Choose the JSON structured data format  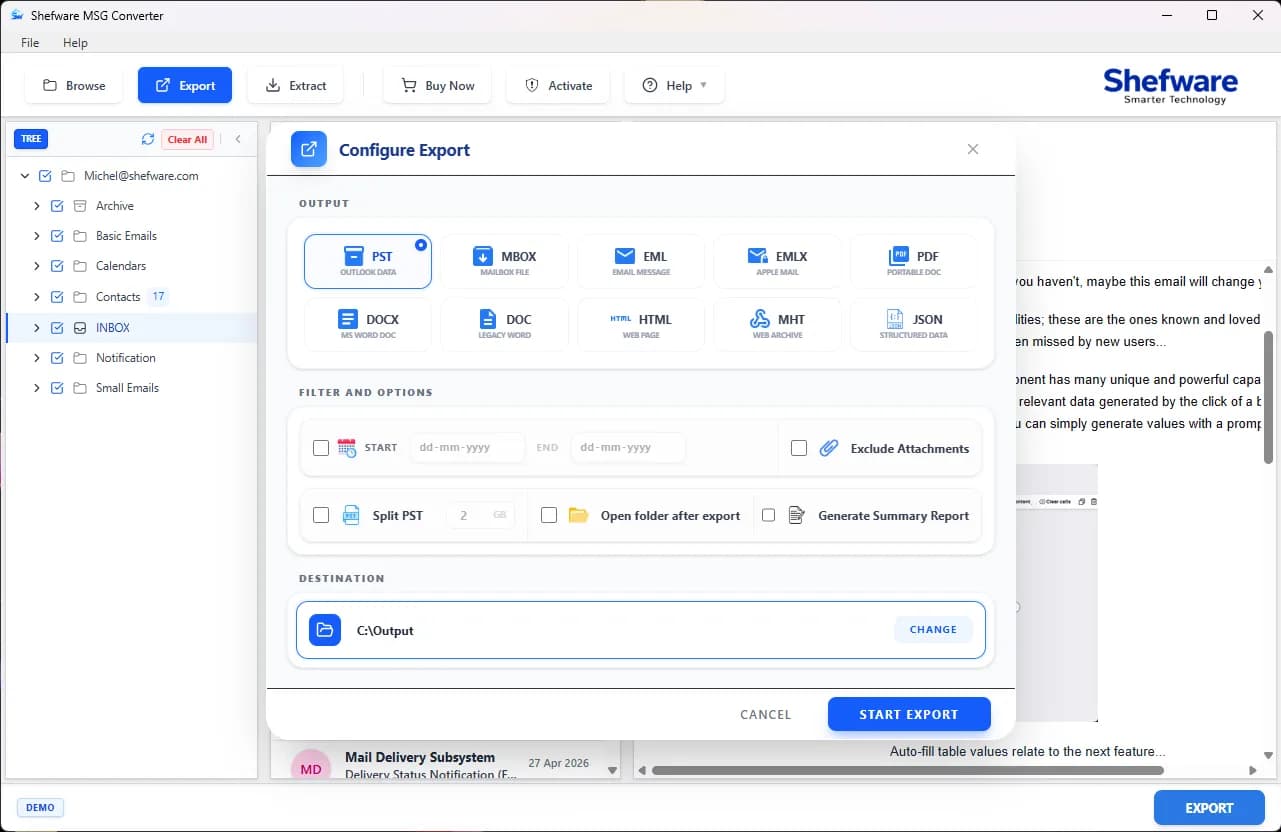(913, 325)
